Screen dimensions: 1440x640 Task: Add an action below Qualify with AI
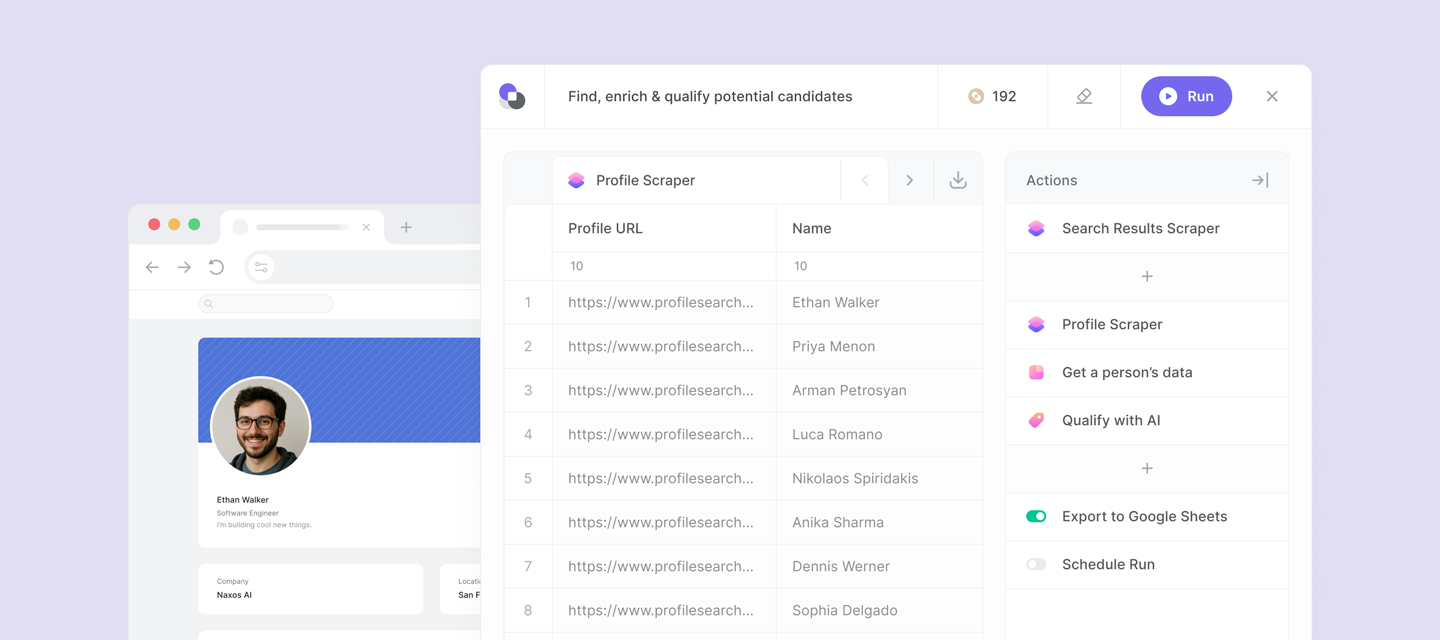tap(1146, 468)
